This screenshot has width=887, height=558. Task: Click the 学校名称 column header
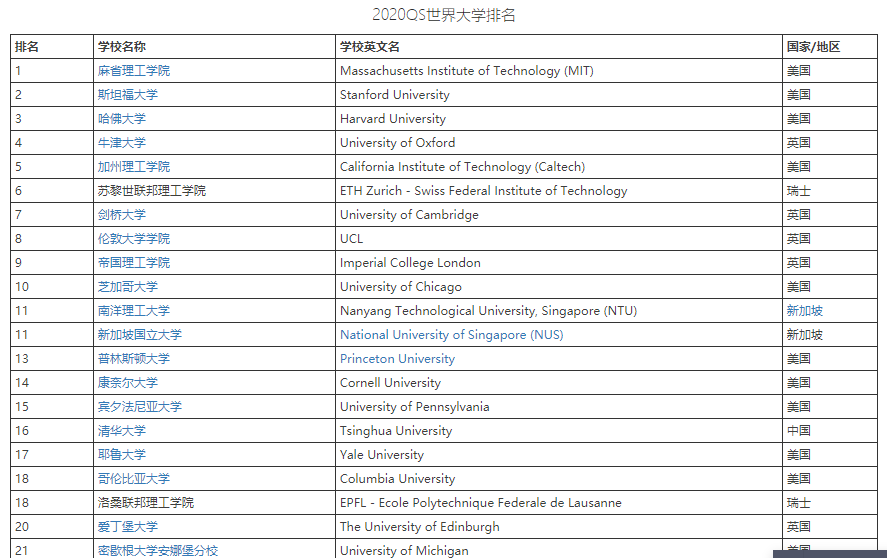214,46
